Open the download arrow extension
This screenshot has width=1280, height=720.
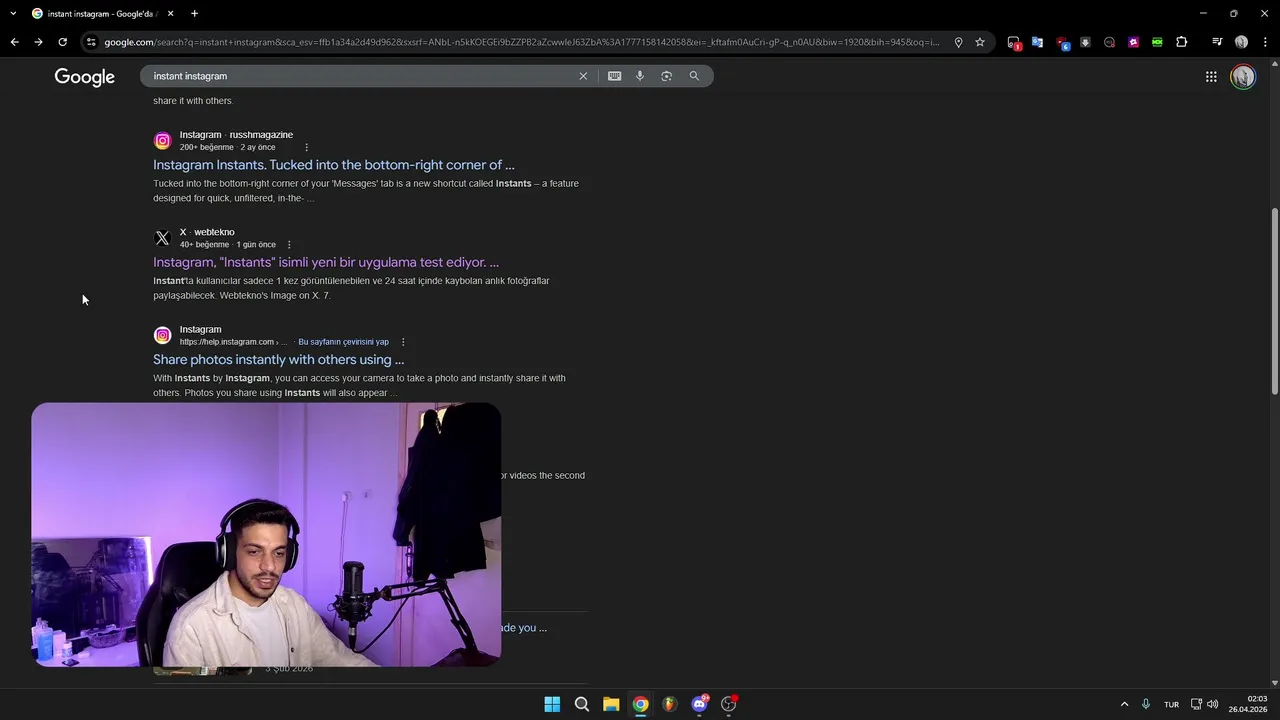pos(1085,42)
